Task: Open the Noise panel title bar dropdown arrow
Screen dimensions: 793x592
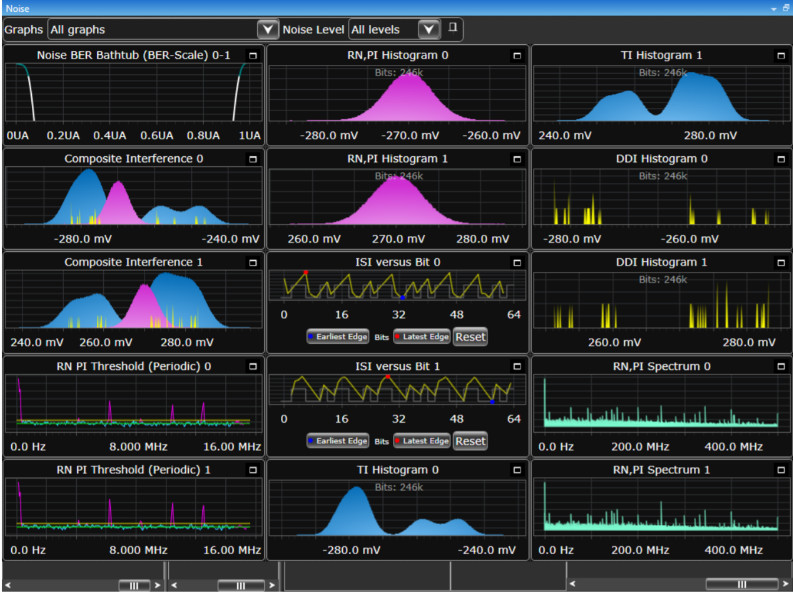Action: pos(772,7)
